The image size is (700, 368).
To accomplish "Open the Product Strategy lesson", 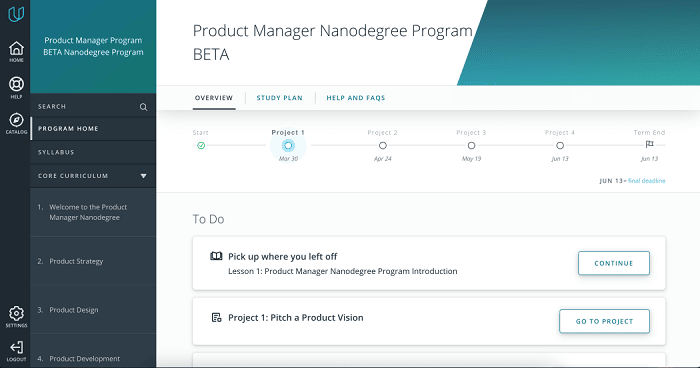I will pyautogui.click(x=93, y=261).
